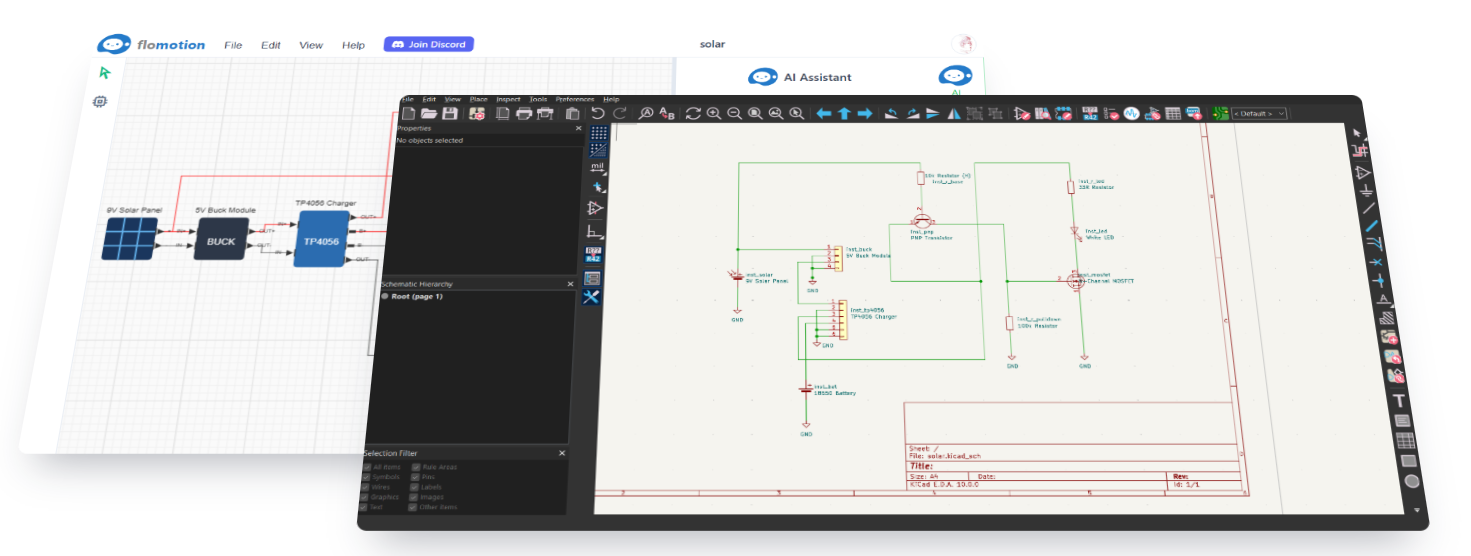Click Zoom to Fit icon in KiCad
The image size is (1471, 556).
point(755,114)
